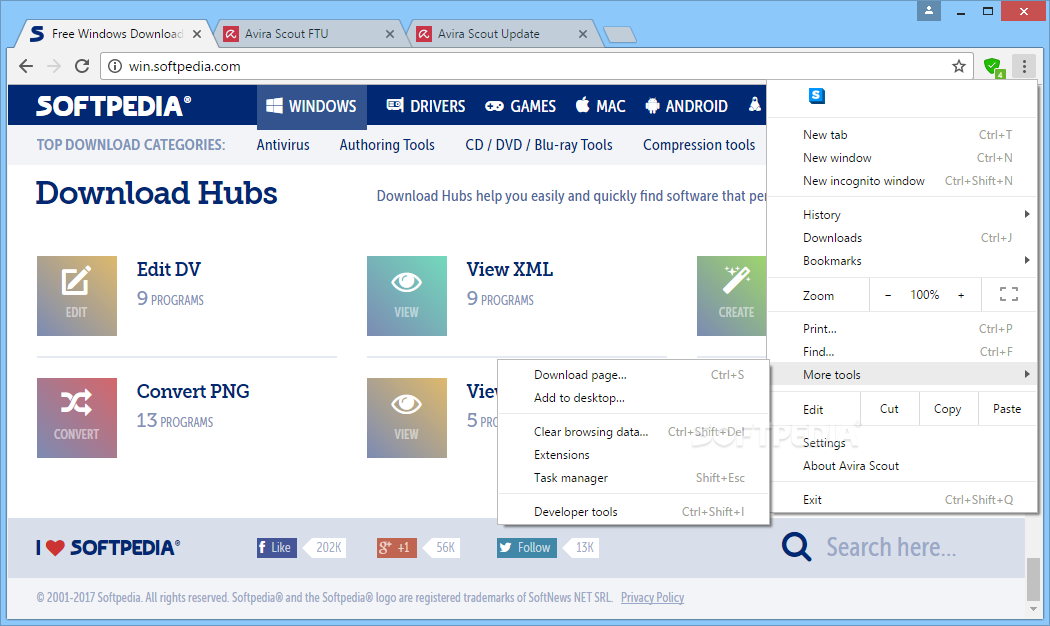Choose New tab from the menu

click(901, 135)
